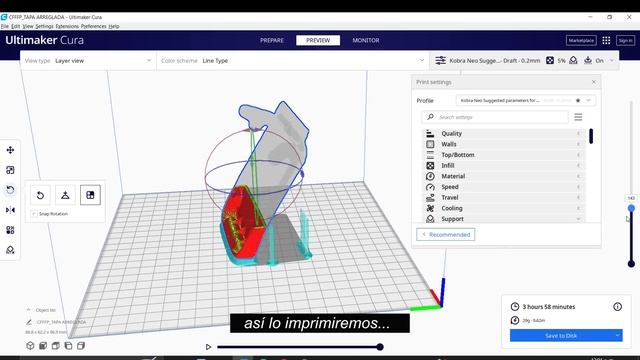The width and height of the screenshot is (640, 360).
Task: Play the layer simulation
Action: (x=208, y=347)
